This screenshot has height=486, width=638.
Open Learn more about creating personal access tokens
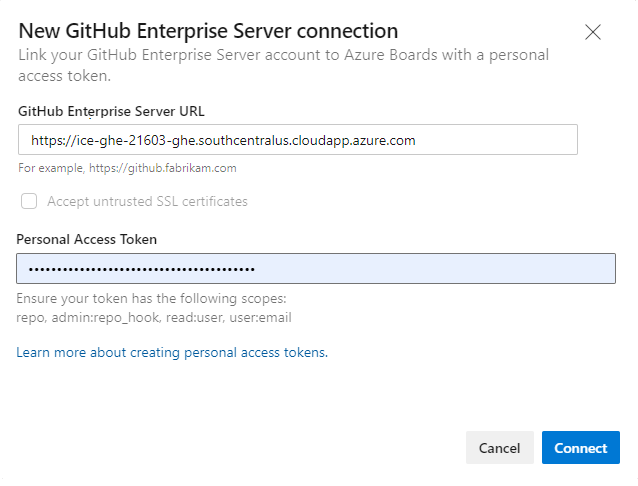coord(172,352)
